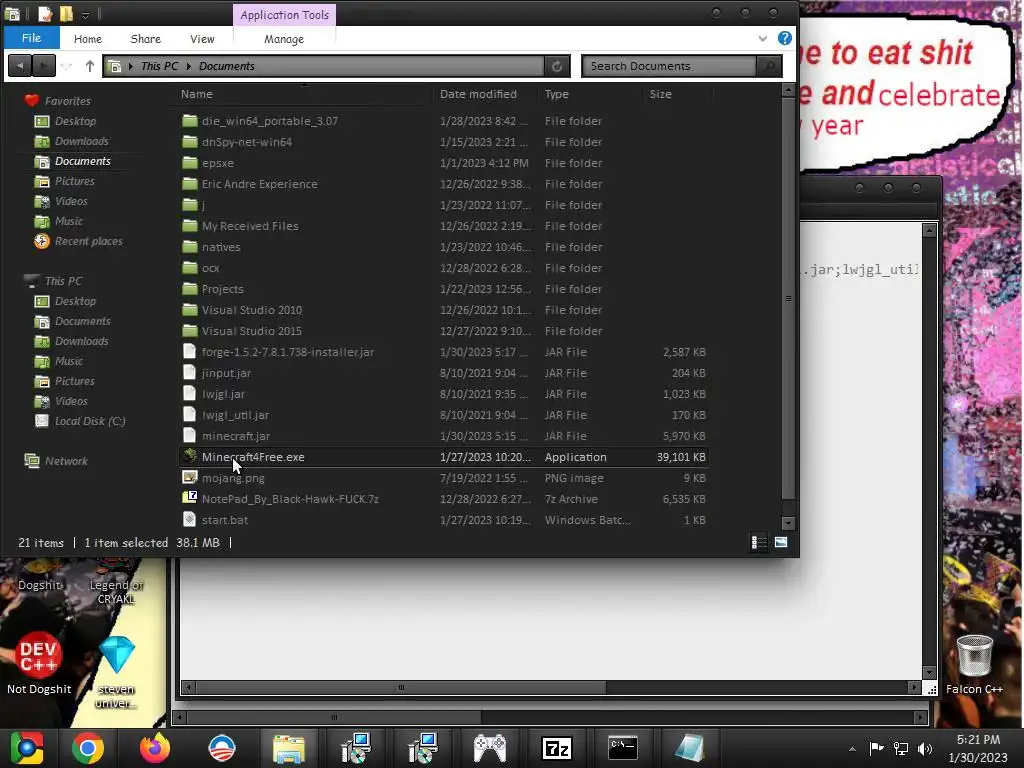Viewport: 1024px width, 768px height.
Task: Open Chrome from the taskbar
Action: [x=88, y=748]
